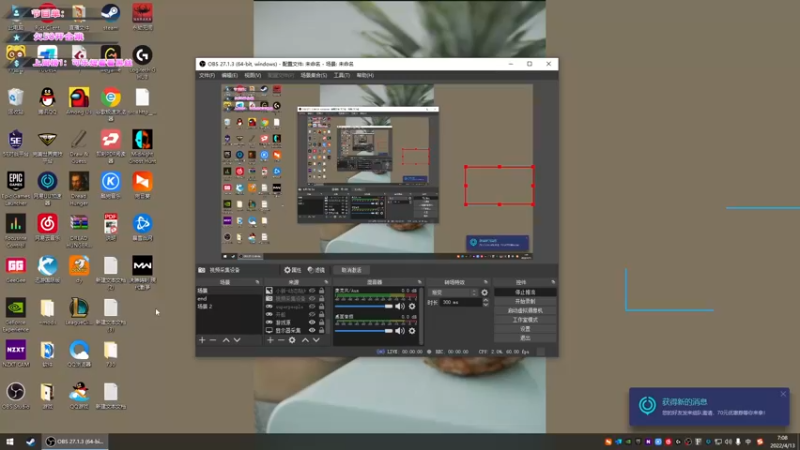Image resolution: width=800 pixels, height=450 pixels.
Task: Select the scene named 场景 2
Action: (x=229, y=306)
